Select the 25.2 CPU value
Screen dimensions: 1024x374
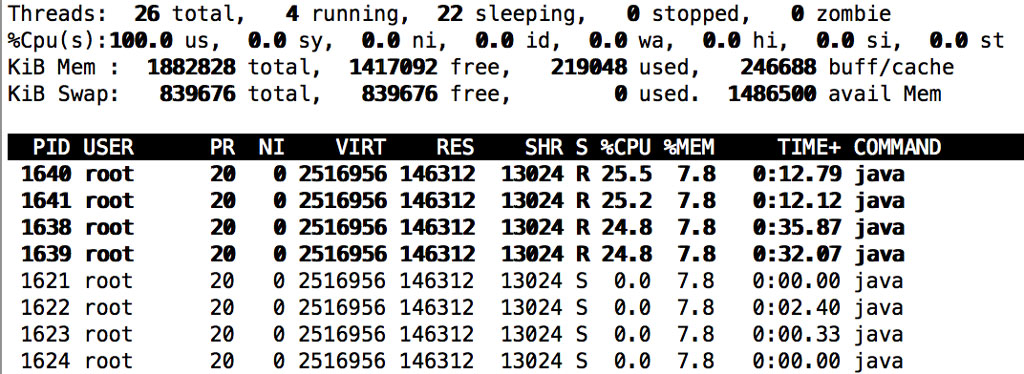[627, 201]
